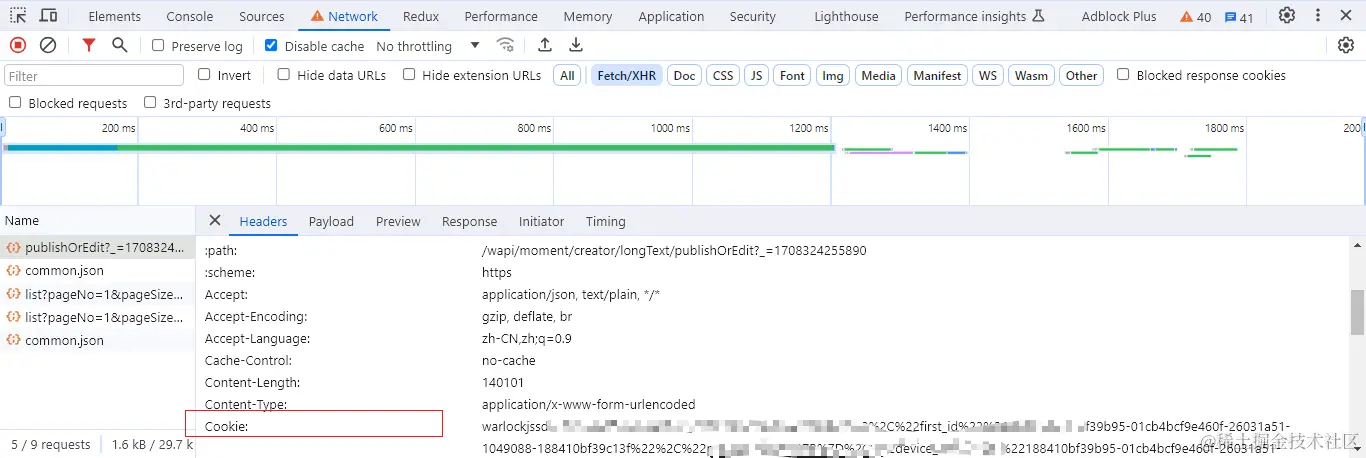Image resolution: width=1366 pixels, height=458 pixels.
Task: Click the Name column header
Action: (x=97, y=221)
